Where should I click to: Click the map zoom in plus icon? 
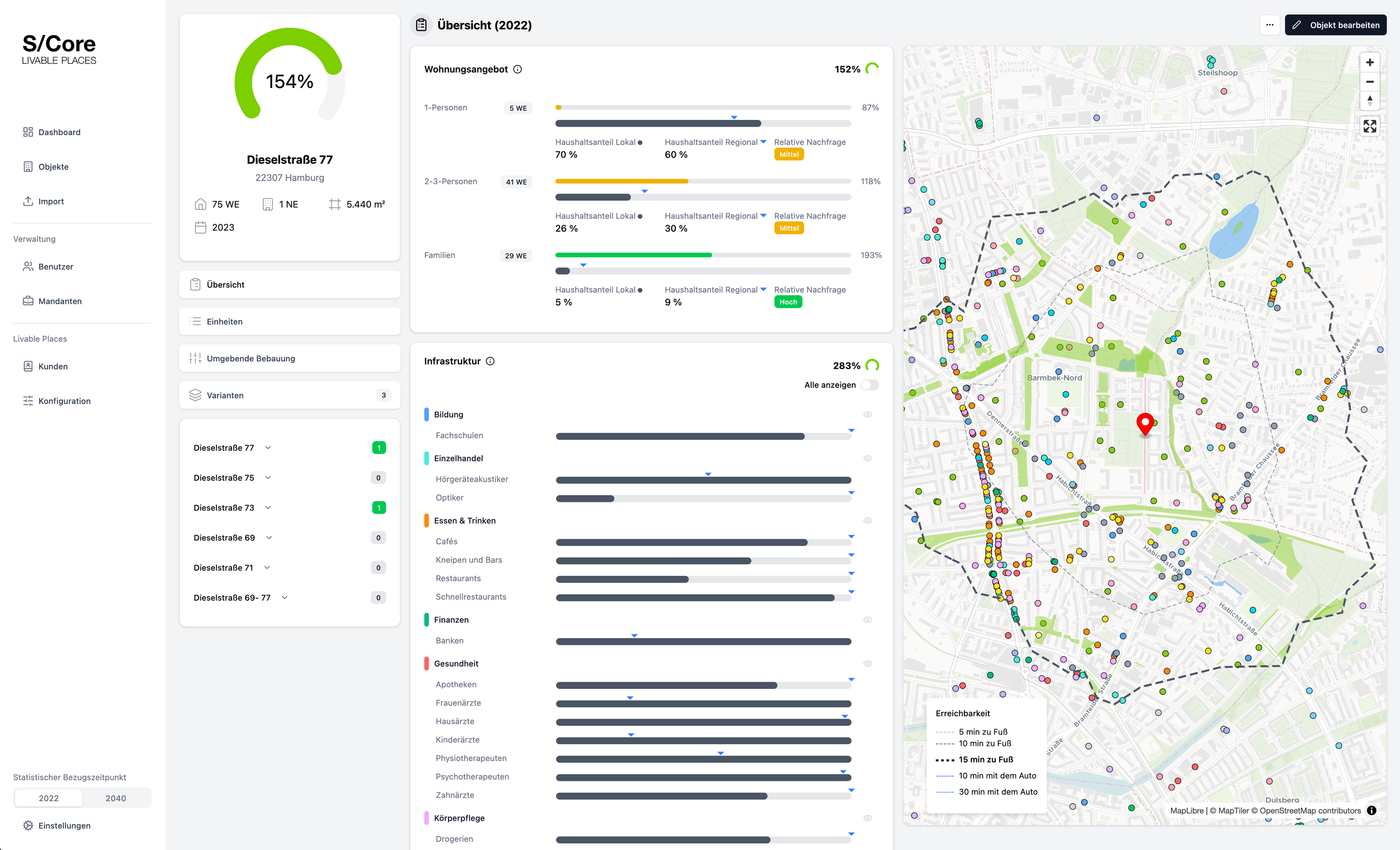pos(1369,62)
